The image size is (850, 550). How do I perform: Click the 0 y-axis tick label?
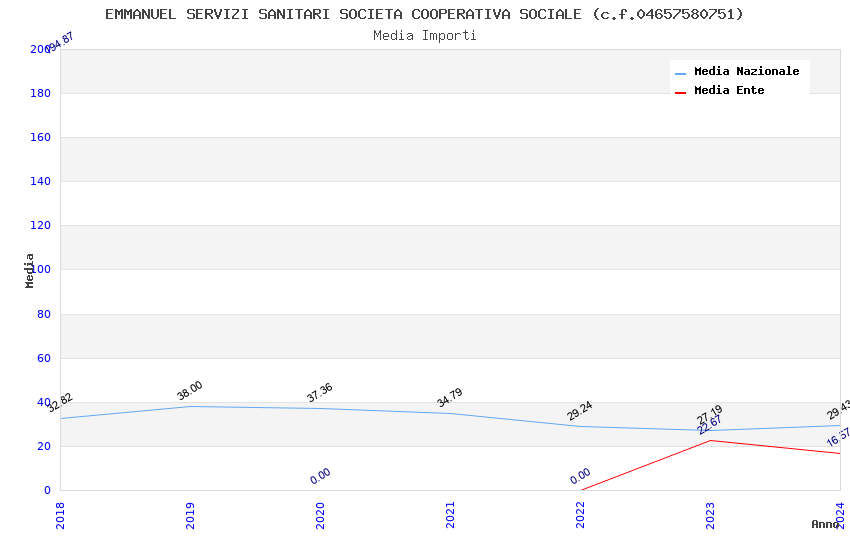[48, 490]
